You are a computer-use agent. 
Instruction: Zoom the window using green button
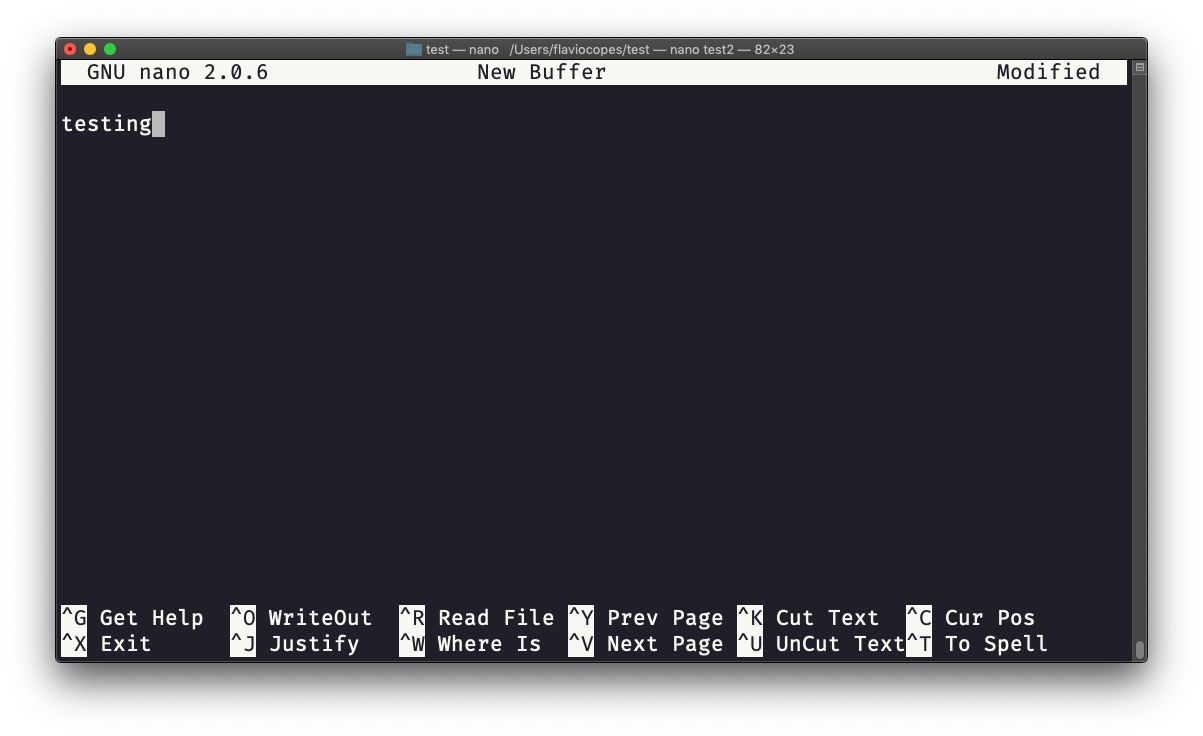[110, 49]
